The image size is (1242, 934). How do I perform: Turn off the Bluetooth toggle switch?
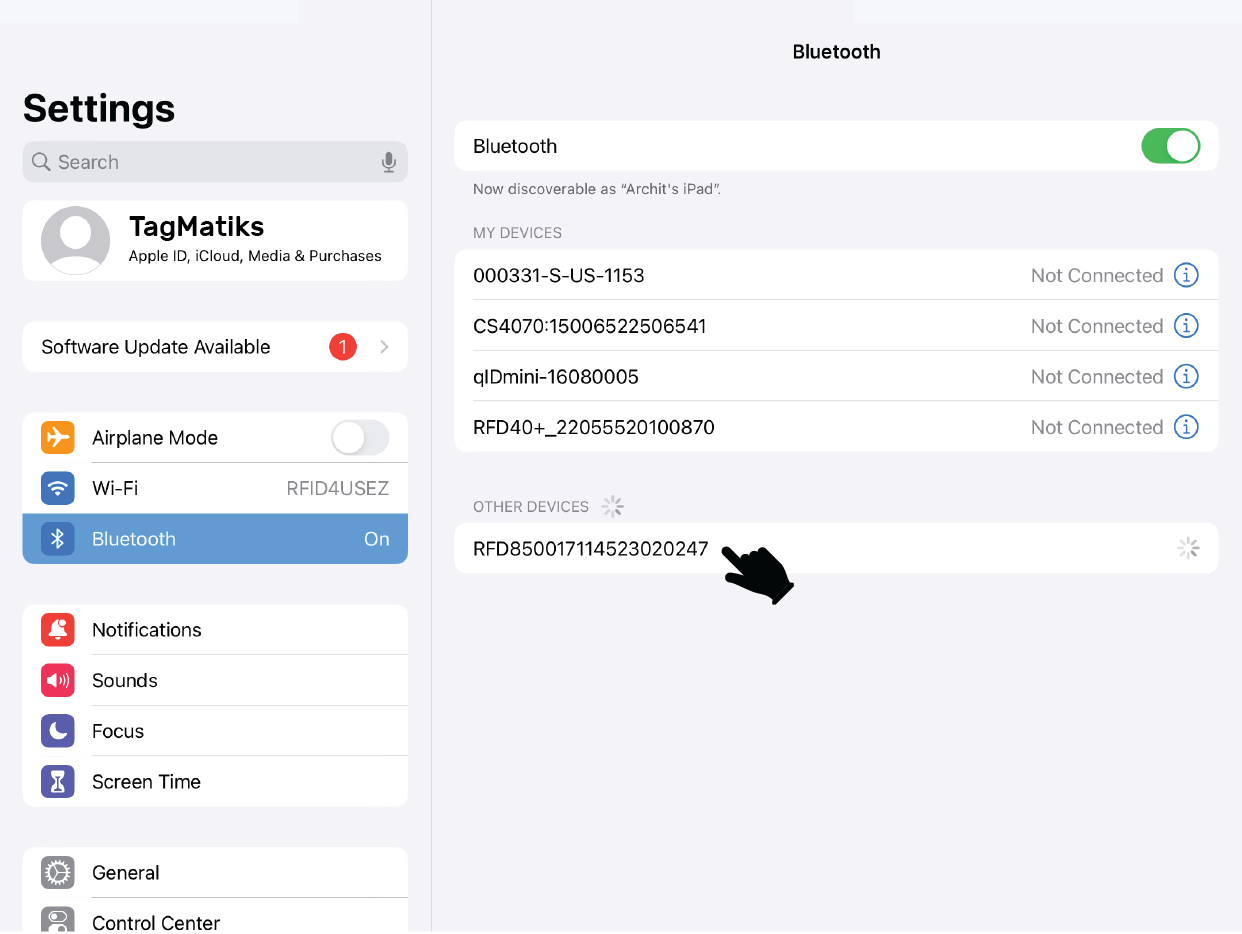tap(1169, 146)
